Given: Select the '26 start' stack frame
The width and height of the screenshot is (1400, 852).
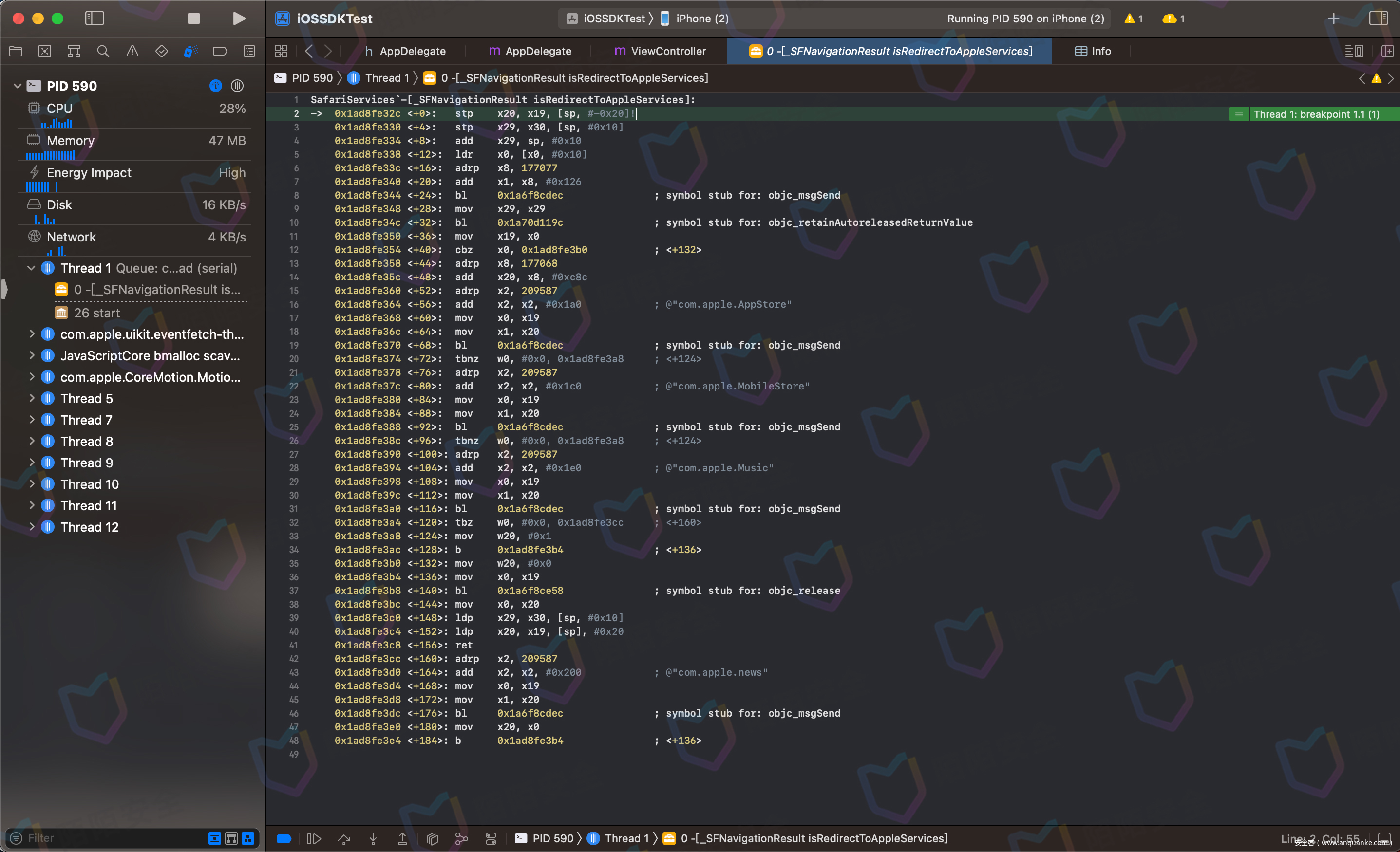Looking at the screenshot, I should tap(96, 313).
